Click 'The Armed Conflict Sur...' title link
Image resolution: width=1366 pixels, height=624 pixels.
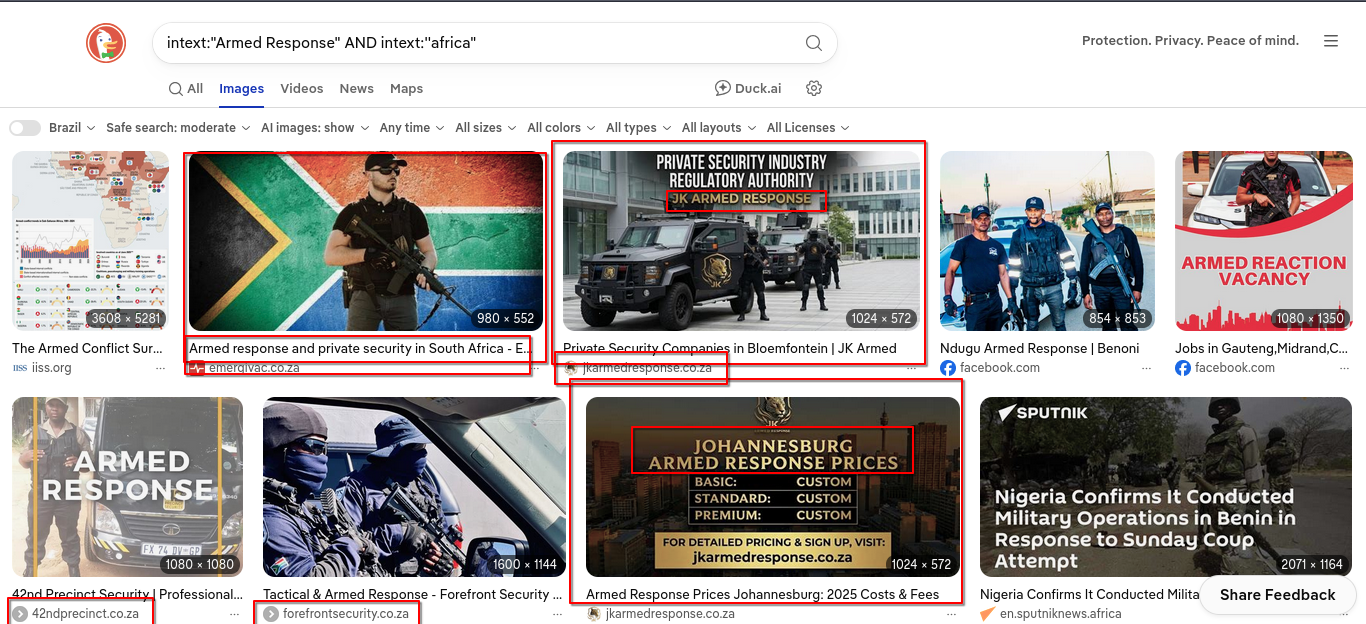87,348
